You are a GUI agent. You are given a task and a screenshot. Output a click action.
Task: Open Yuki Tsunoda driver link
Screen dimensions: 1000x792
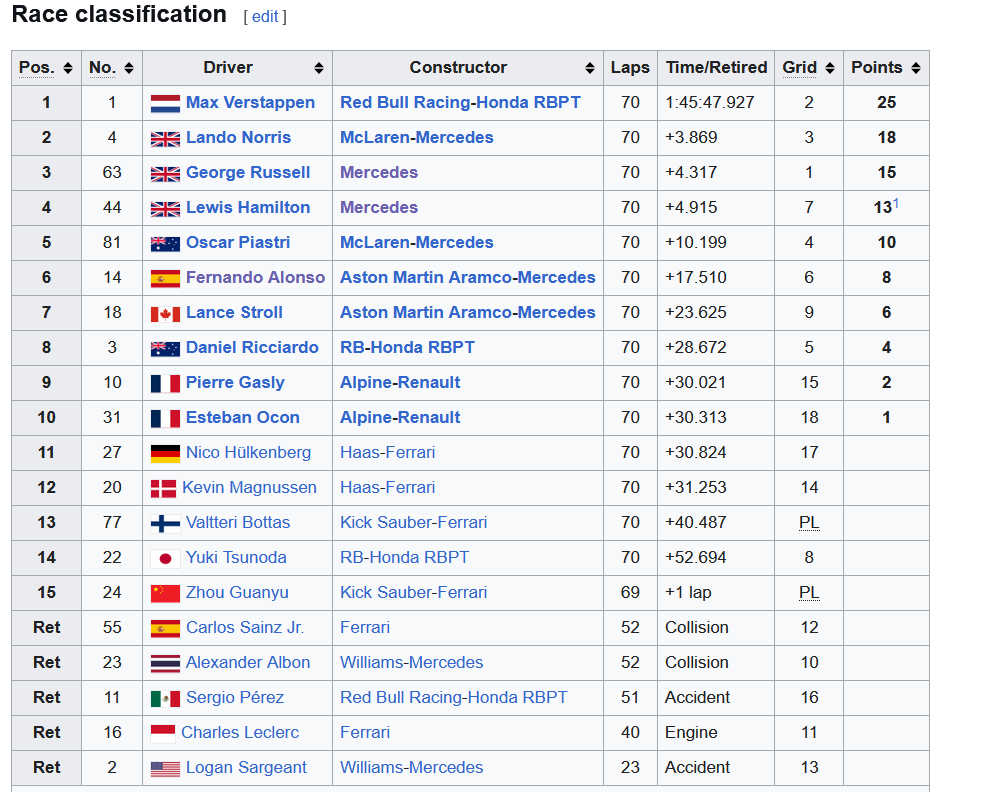(236, 558)
